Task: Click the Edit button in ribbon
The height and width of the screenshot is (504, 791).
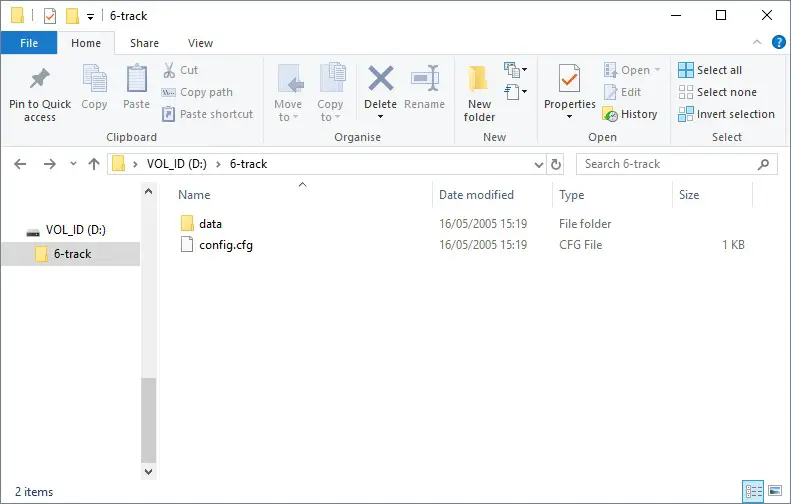Action: (623, 92)
